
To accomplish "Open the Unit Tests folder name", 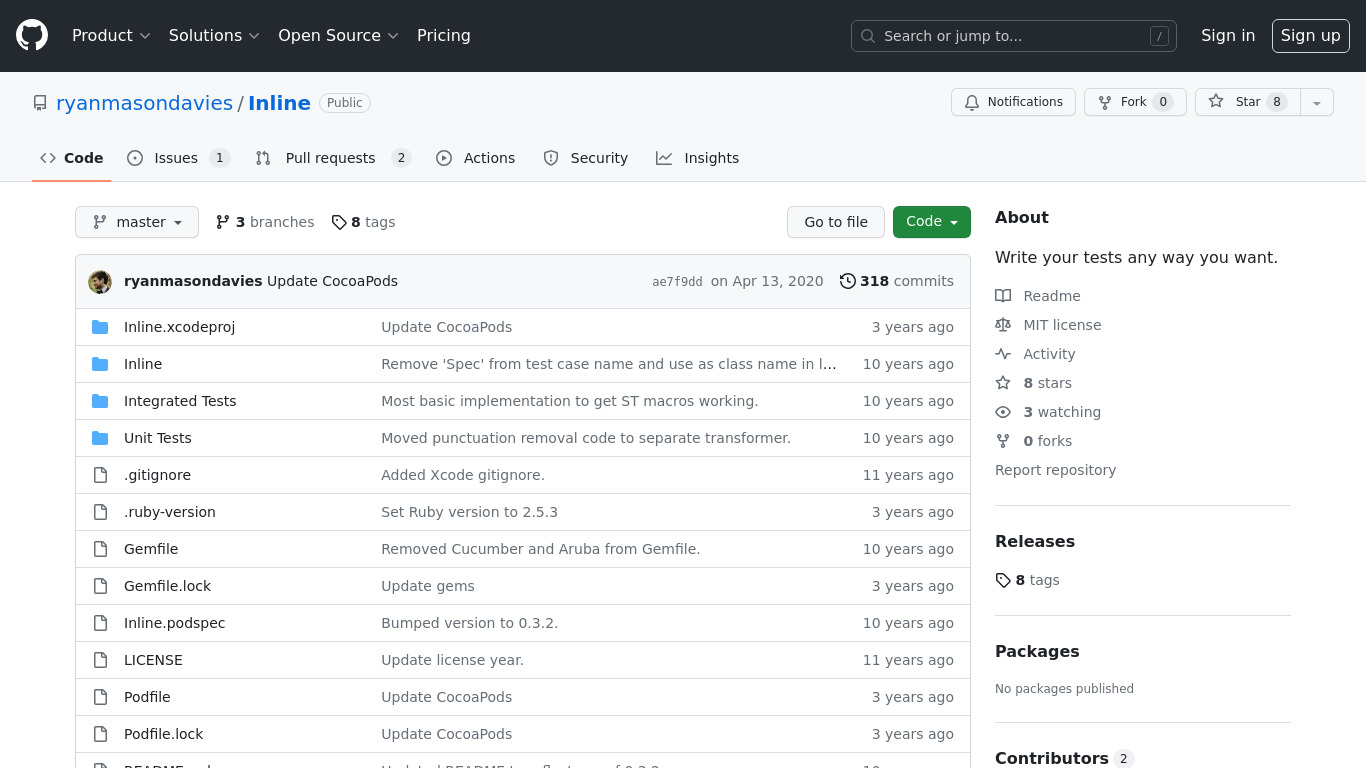I will click(x=157, y=438).
